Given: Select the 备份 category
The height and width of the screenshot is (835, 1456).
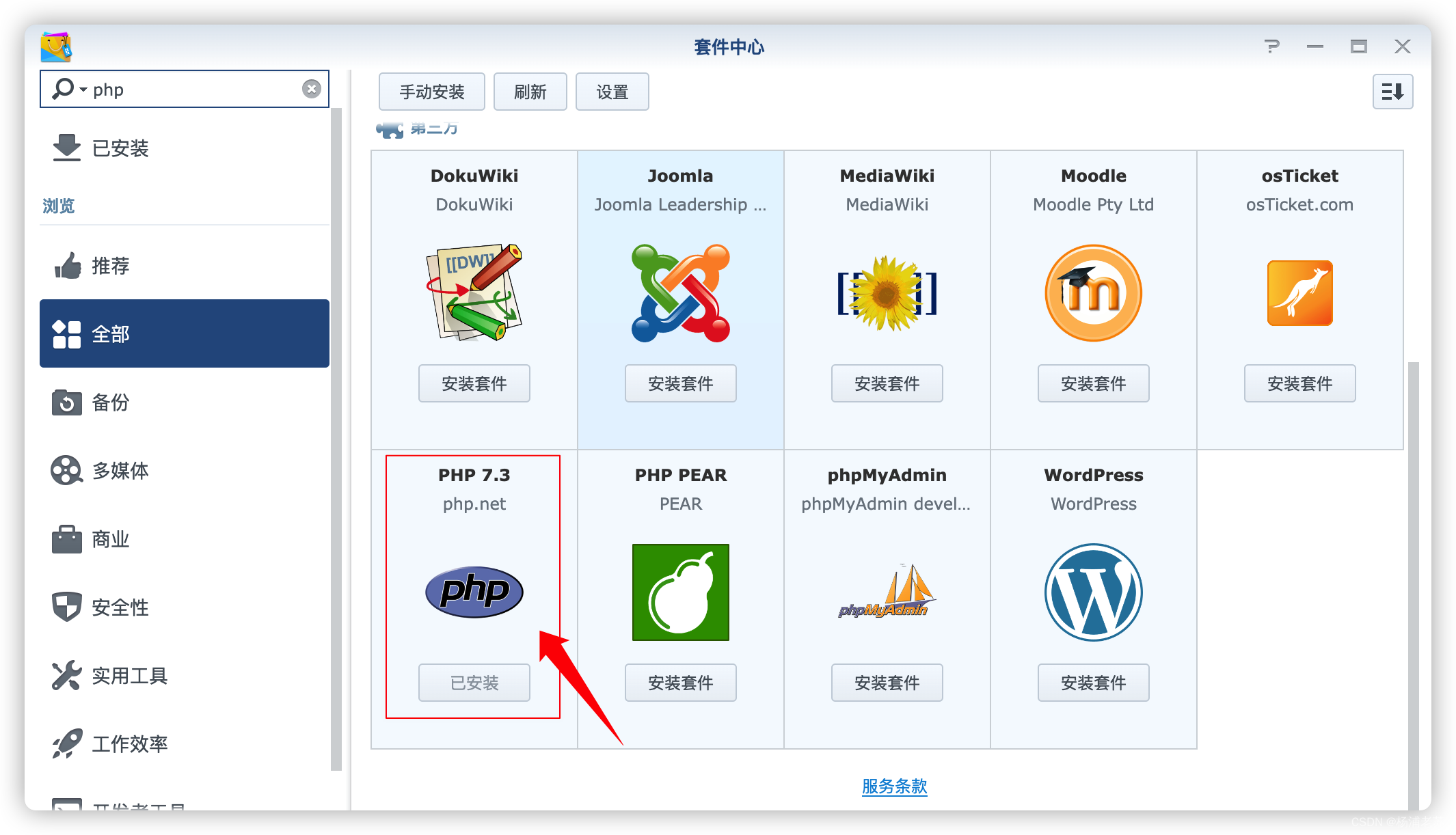Looking at the screenshot, I should 185,402.
